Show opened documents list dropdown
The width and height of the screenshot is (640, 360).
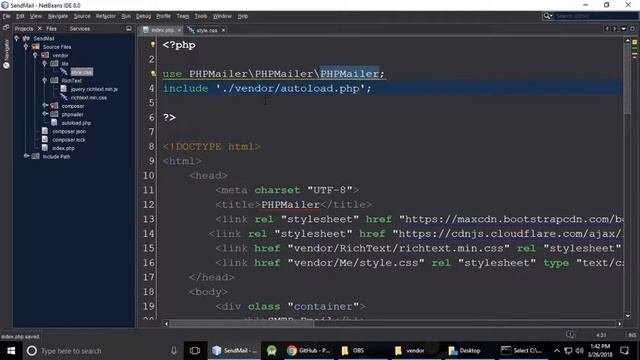623,29
